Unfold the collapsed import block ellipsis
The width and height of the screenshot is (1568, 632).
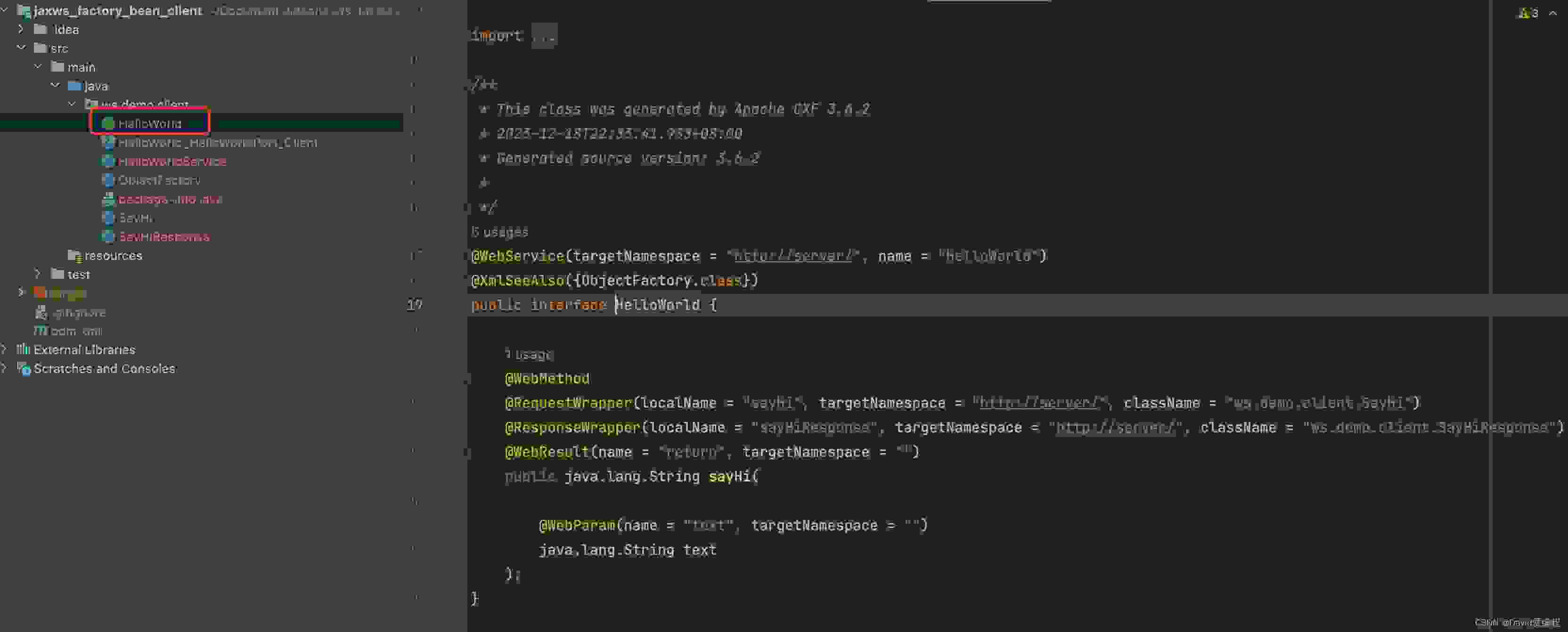pyautogui.click(x=544, y=36)
